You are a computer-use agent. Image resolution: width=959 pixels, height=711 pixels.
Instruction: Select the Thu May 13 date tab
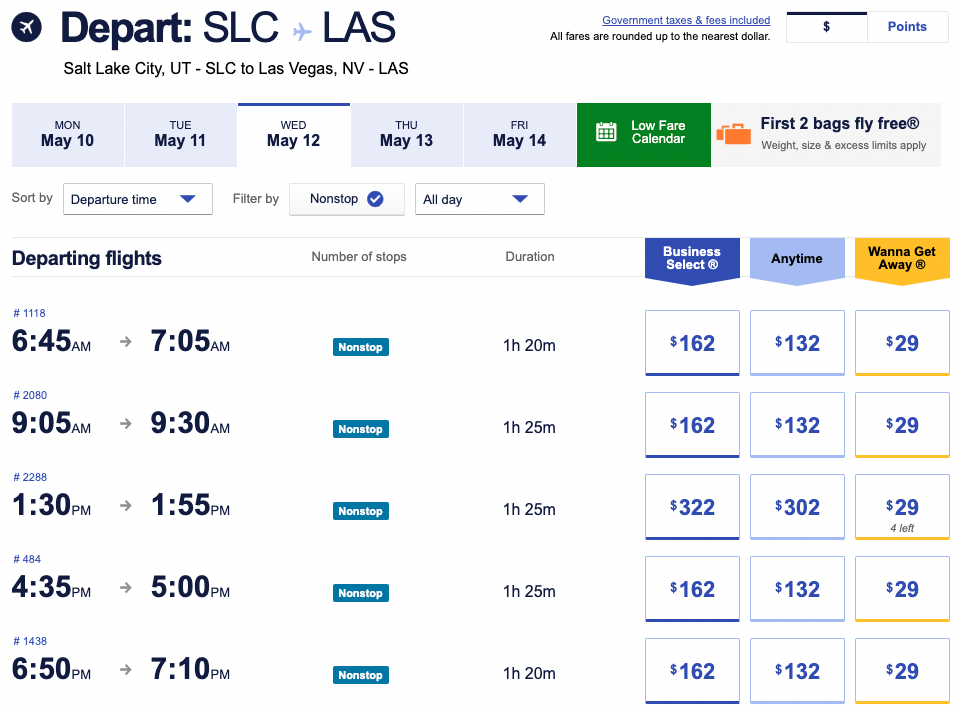[x=406, y=134]
